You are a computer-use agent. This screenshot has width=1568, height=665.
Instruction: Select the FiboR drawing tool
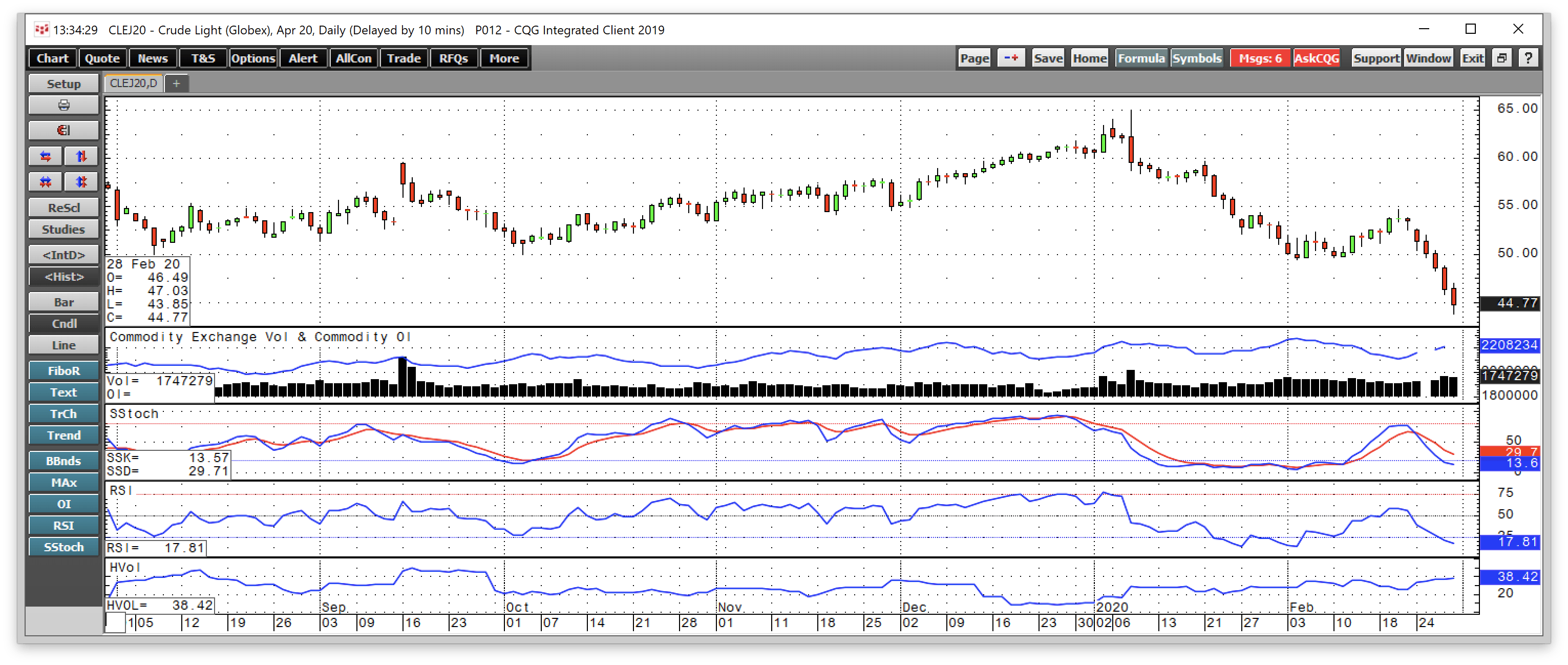point(63,371)
